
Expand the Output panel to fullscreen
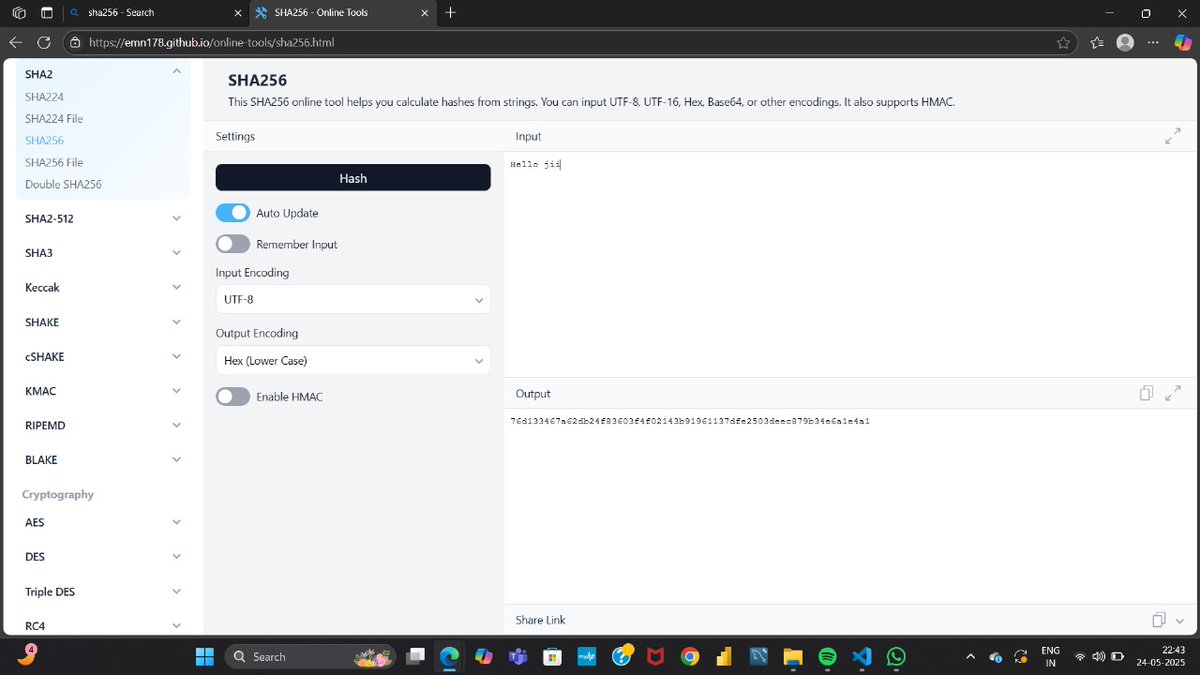[1174, 393]
